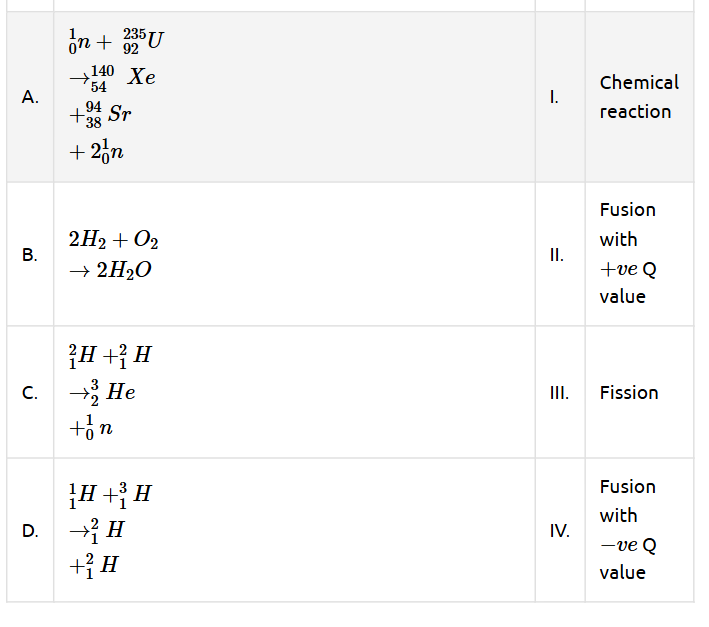Select the "Fission" text
709x627 pixels.
[x=629, y=393]
